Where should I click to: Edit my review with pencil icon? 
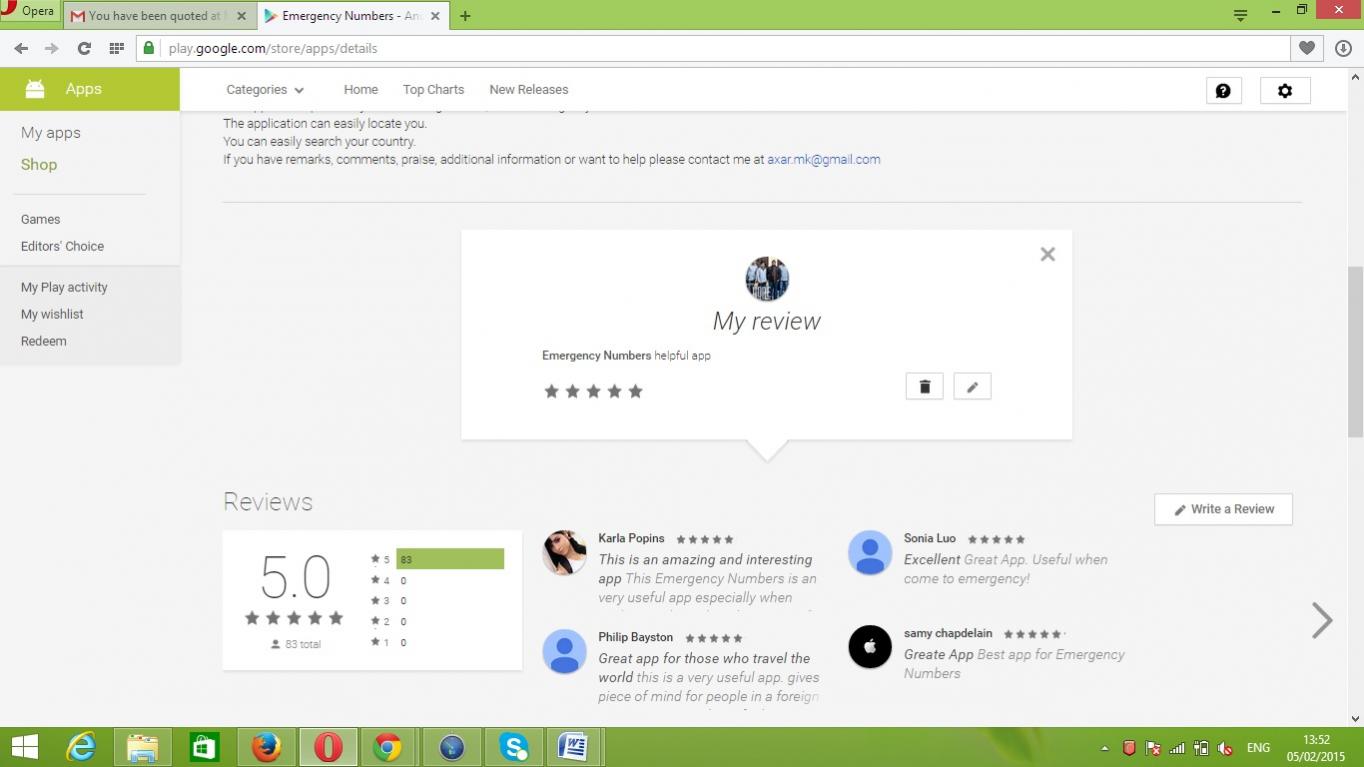coord(972,386)
